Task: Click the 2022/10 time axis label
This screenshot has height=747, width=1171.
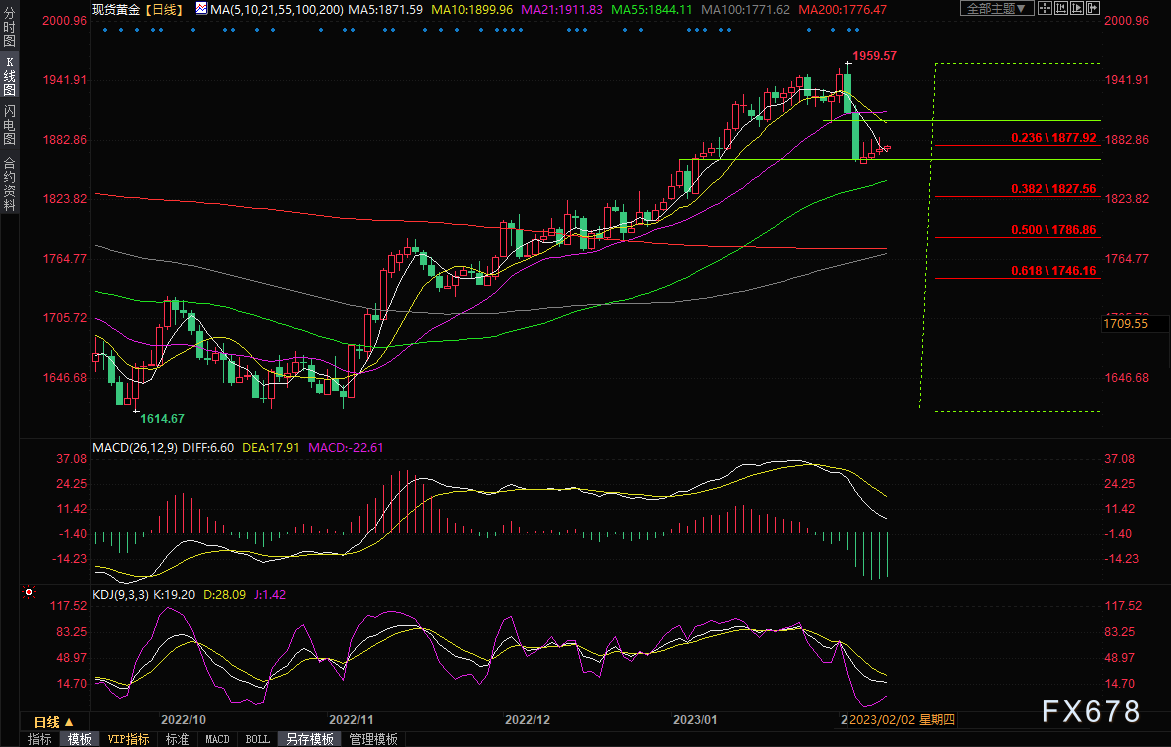Action: (x=183, y=719)
